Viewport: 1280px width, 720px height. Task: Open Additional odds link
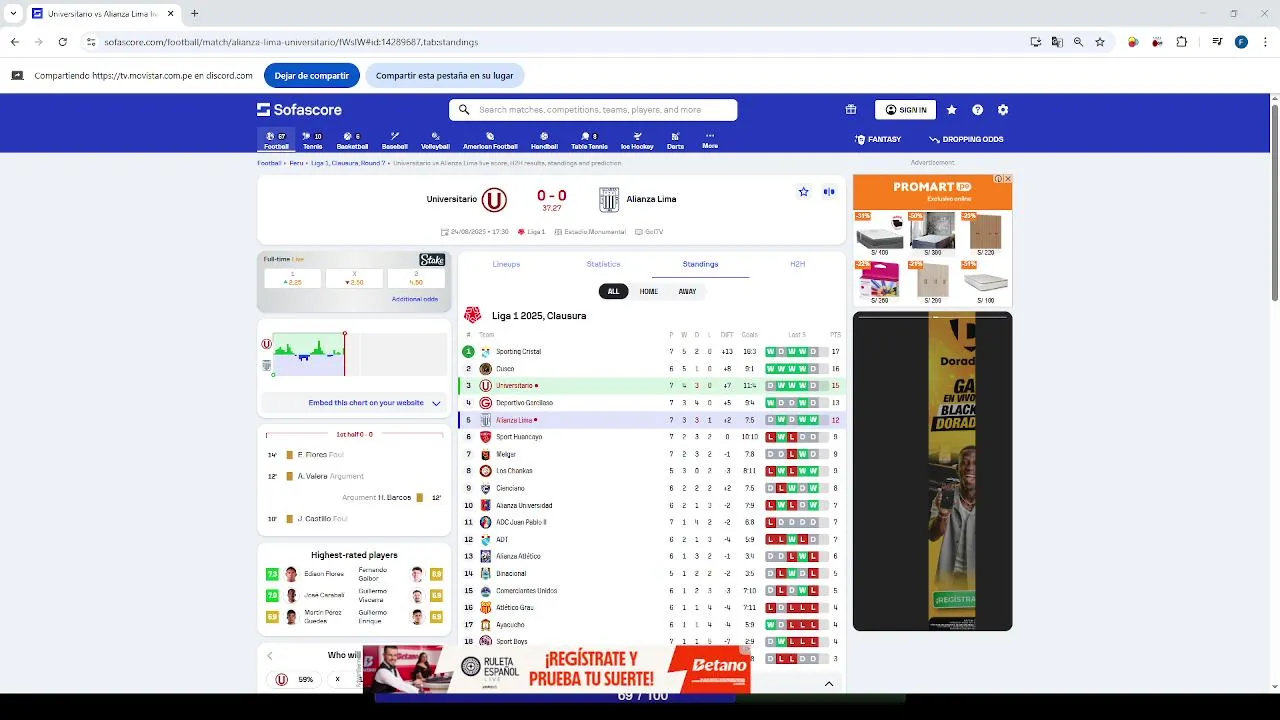[415, 299]
